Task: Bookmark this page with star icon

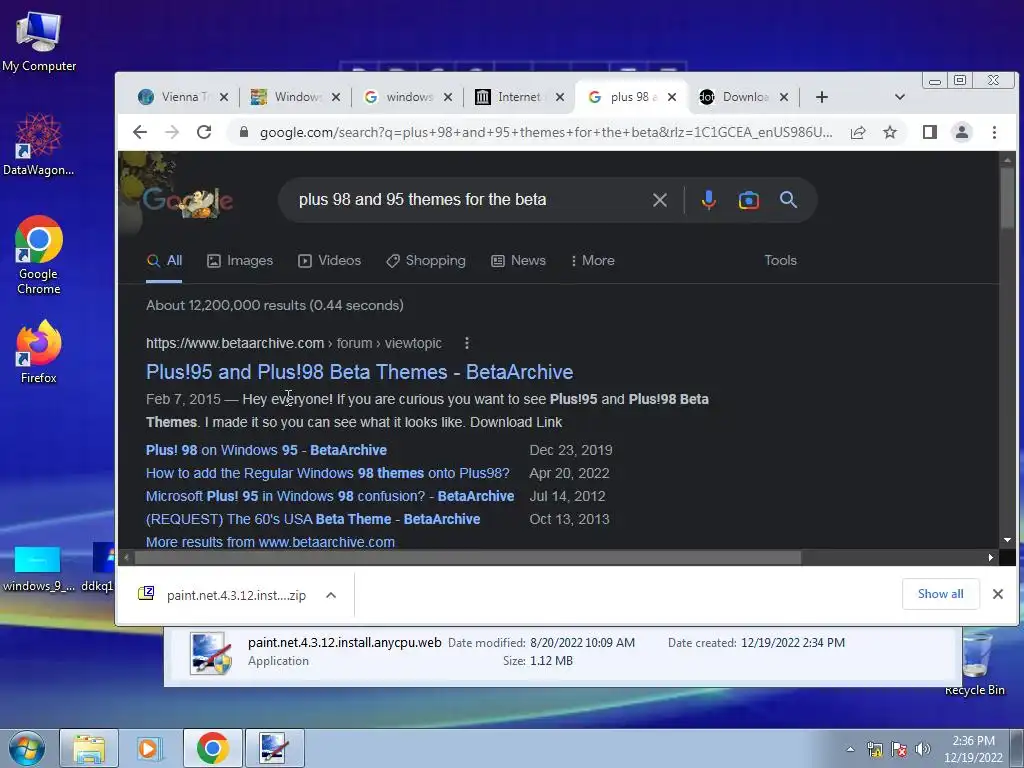Action: [x=889, y=133]
